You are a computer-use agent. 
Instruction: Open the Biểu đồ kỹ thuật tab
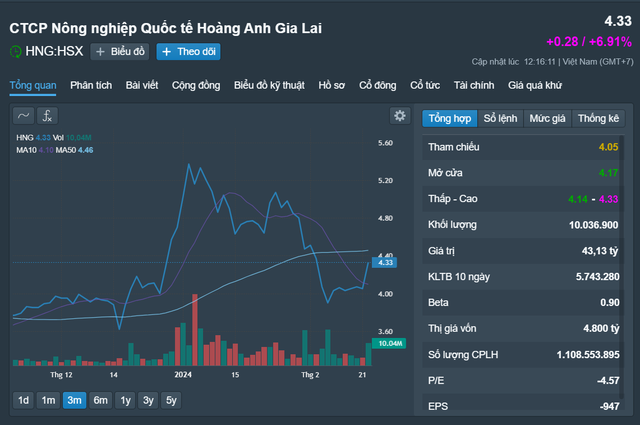coord(270,85)
